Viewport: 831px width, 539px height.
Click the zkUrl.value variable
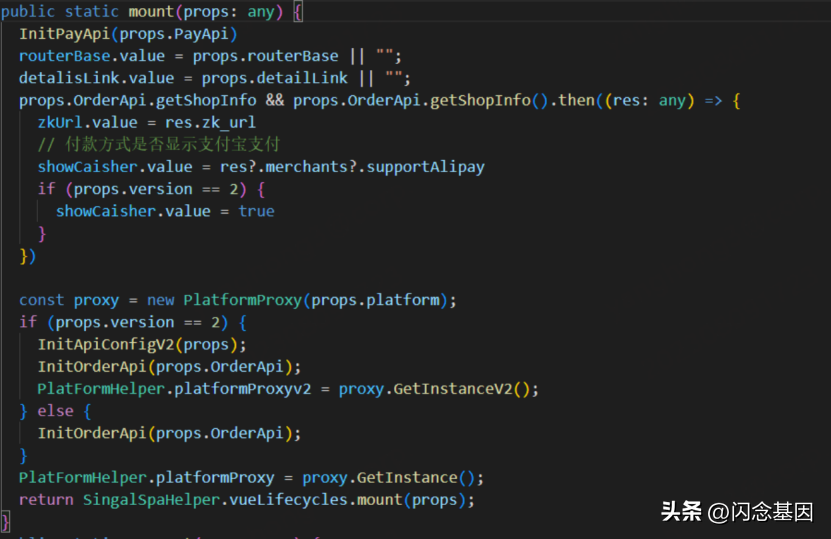click(x=88, y=122)
